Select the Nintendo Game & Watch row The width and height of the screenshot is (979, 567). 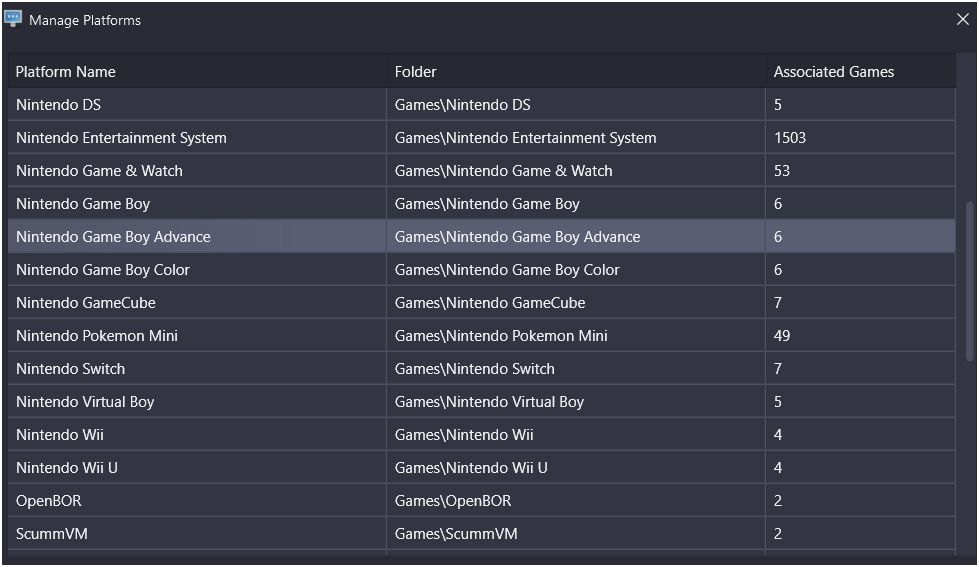click(481, 170)
